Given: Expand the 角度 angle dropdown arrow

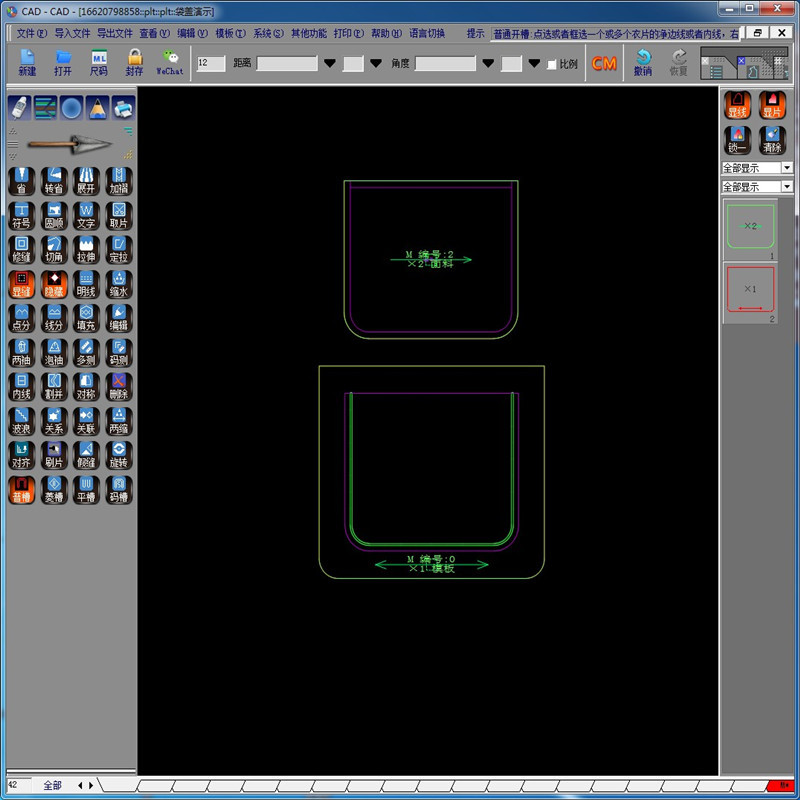Looking at the screenshot, I should (x=488, y=64).
